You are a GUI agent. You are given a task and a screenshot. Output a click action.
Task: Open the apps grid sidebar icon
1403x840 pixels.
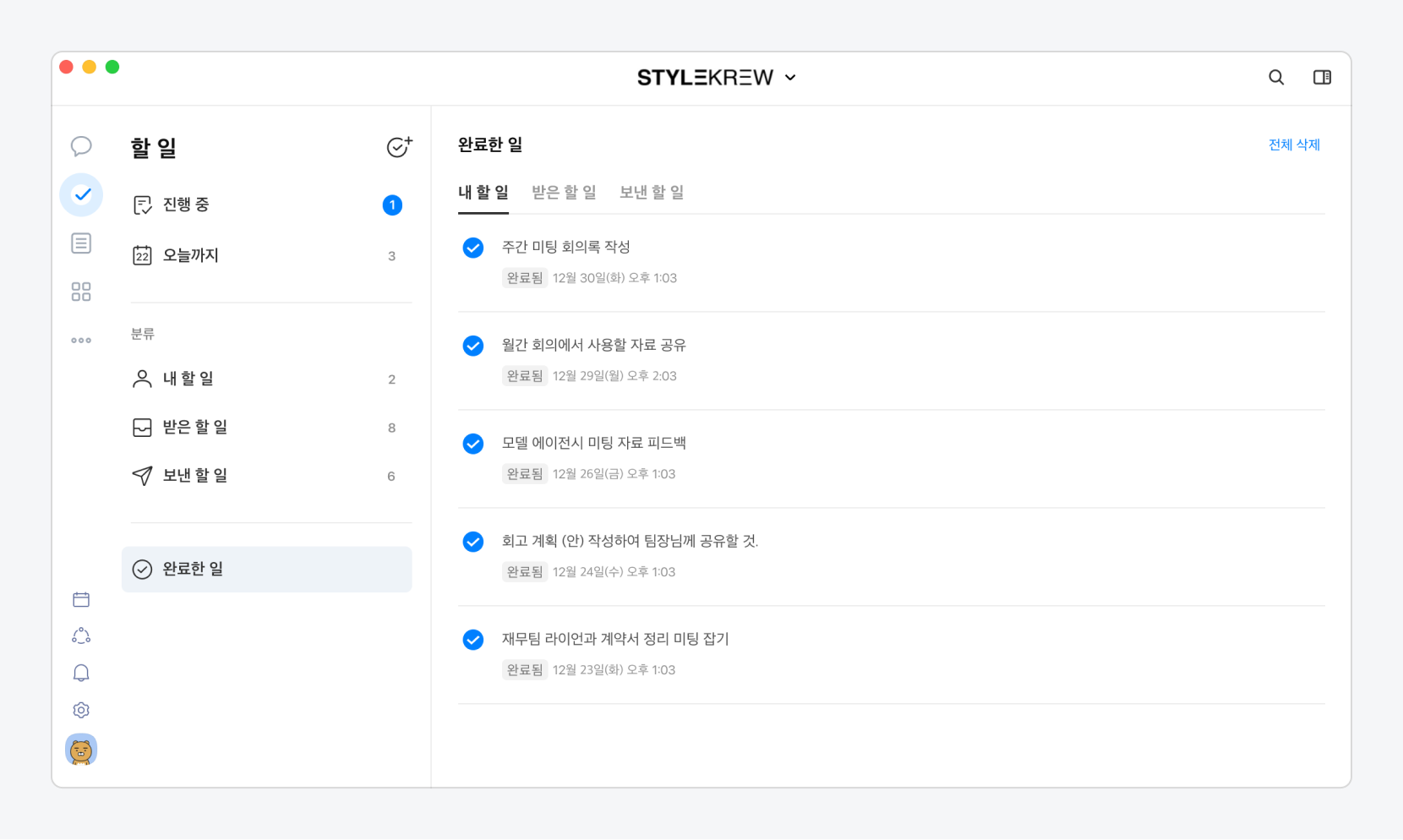[x=81, y=292]
